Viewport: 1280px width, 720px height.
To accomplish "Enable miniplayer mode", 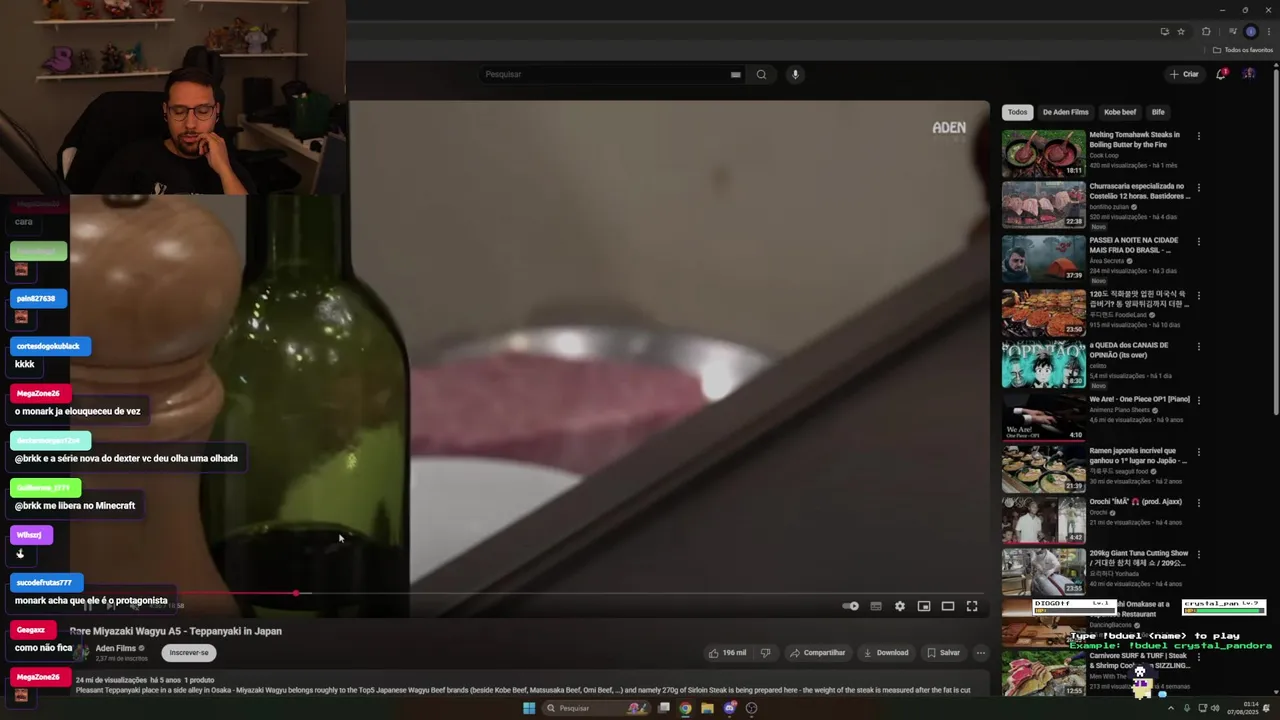I will (x=924, y=606).
